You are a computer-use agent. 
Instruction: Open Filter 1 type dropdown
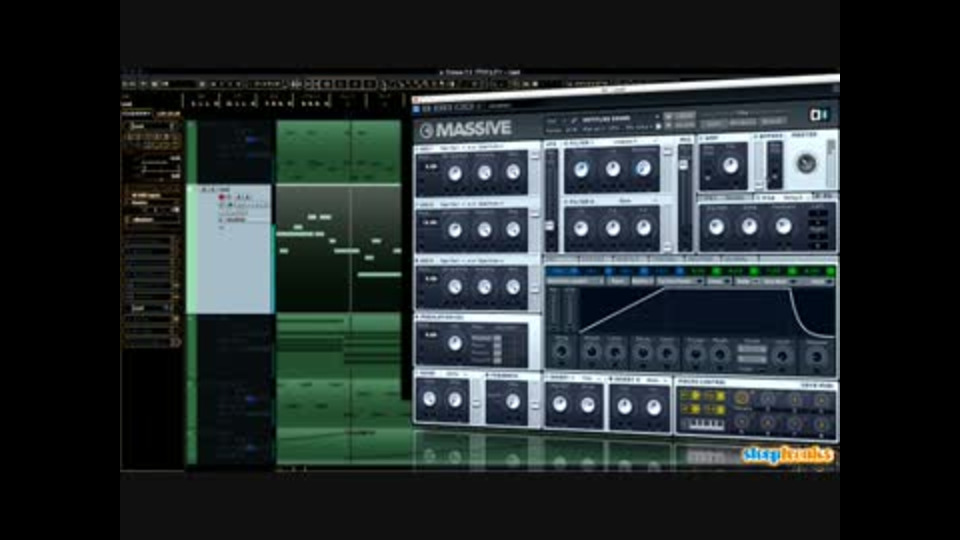click(x=636, y=142)
